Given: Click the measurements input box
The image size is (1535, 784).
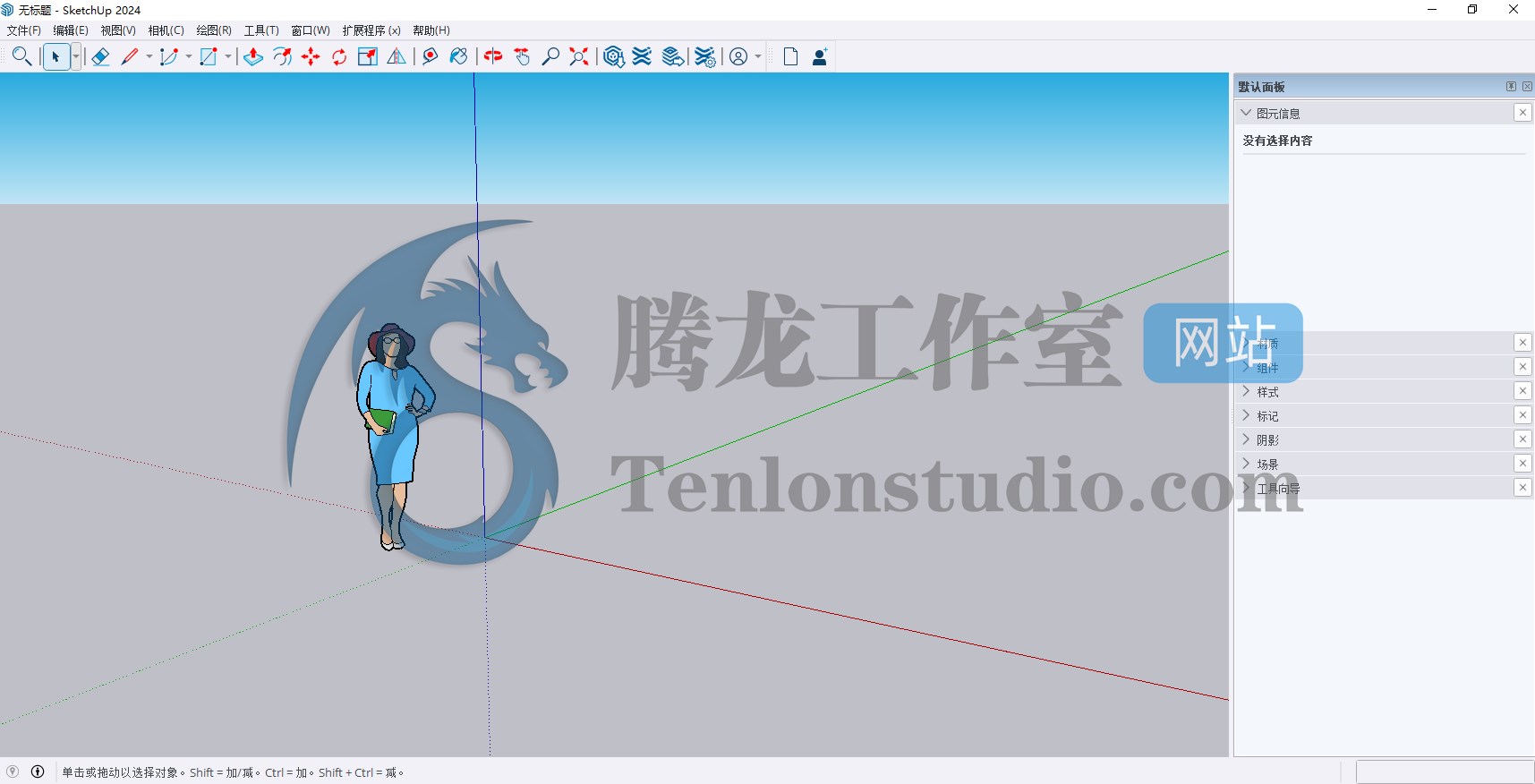Looking at the screenshot, I should [x=1445, y=771].
